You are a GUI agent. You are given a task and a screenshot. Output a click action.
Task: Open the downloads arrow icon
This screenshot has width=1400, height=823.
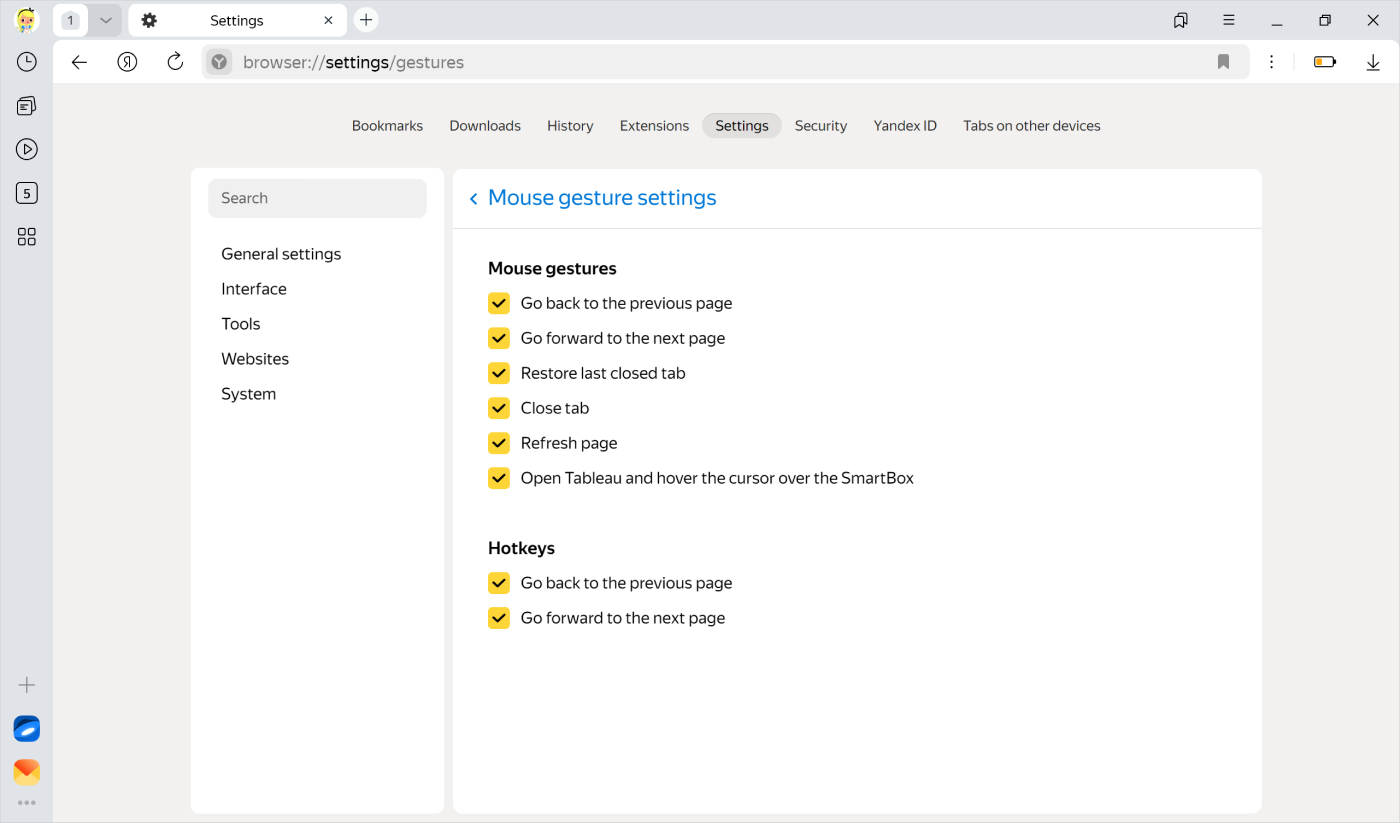tap(1373, 62)
